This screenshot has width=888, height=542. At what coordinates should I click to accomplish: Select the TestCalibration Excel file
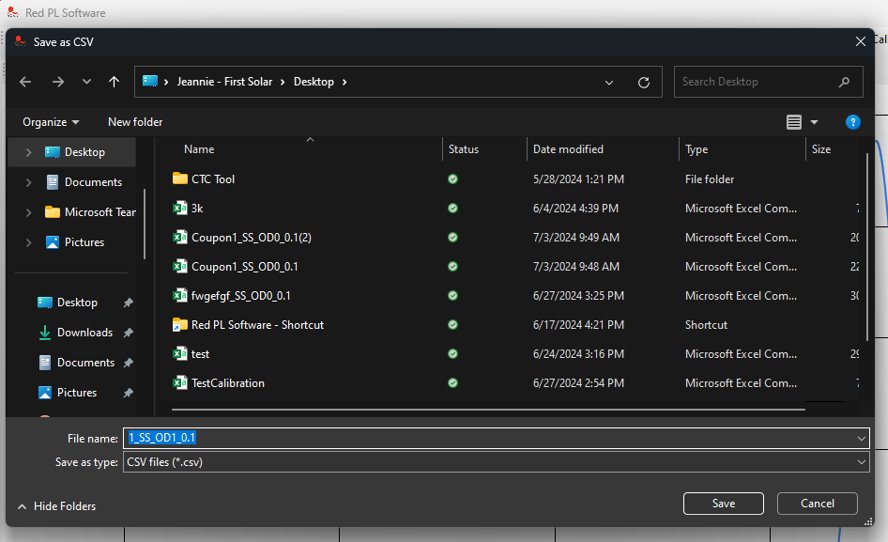click(228, 383)
